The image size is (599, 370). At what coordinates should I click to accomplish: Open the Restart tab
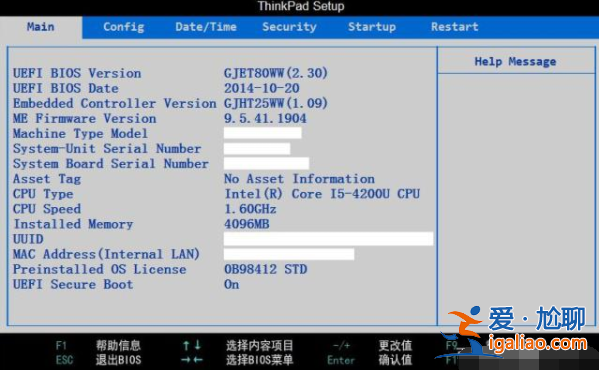455,27
